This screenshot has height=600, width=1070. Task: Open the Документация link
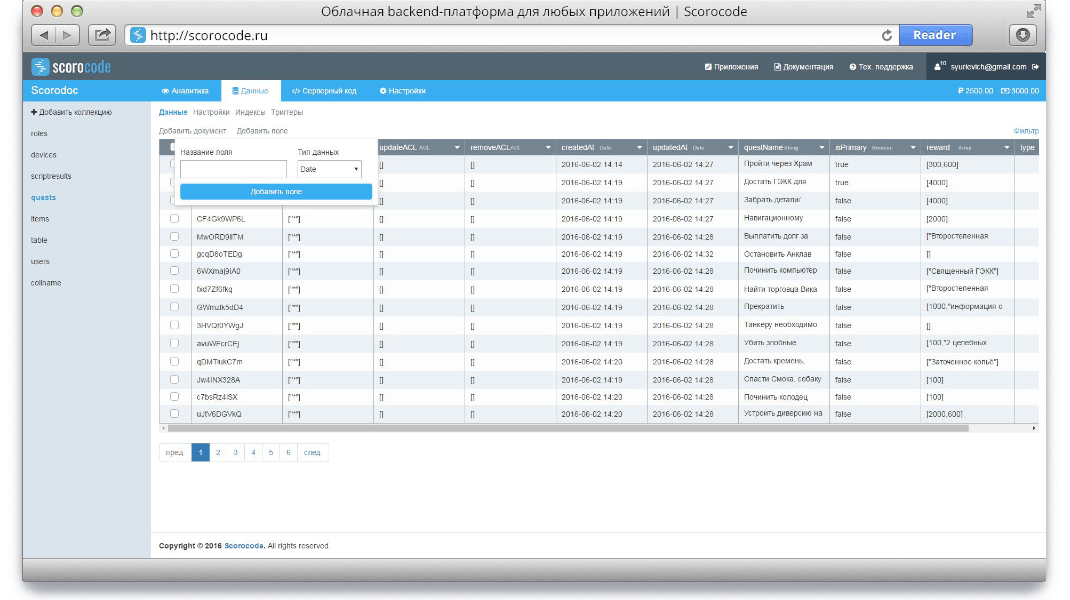click(x=804, y=67)
